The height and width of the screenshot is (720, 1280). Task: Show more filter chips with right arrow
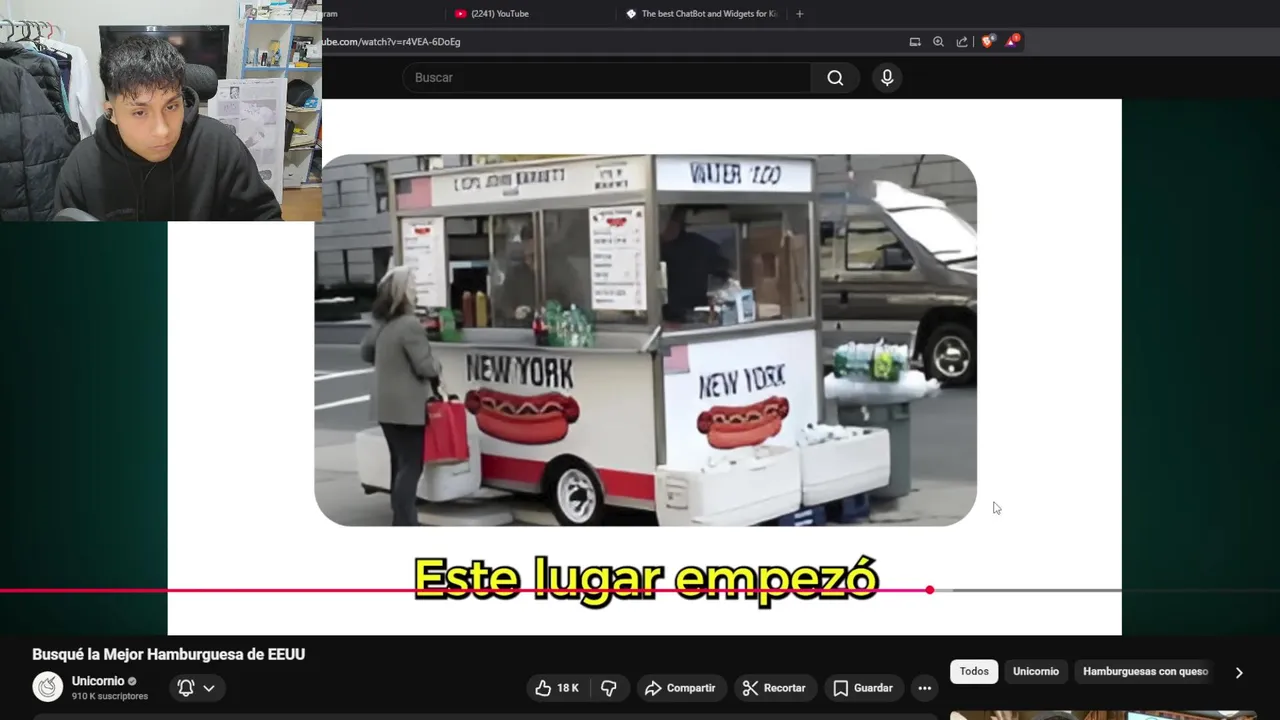click(1239, 672)
